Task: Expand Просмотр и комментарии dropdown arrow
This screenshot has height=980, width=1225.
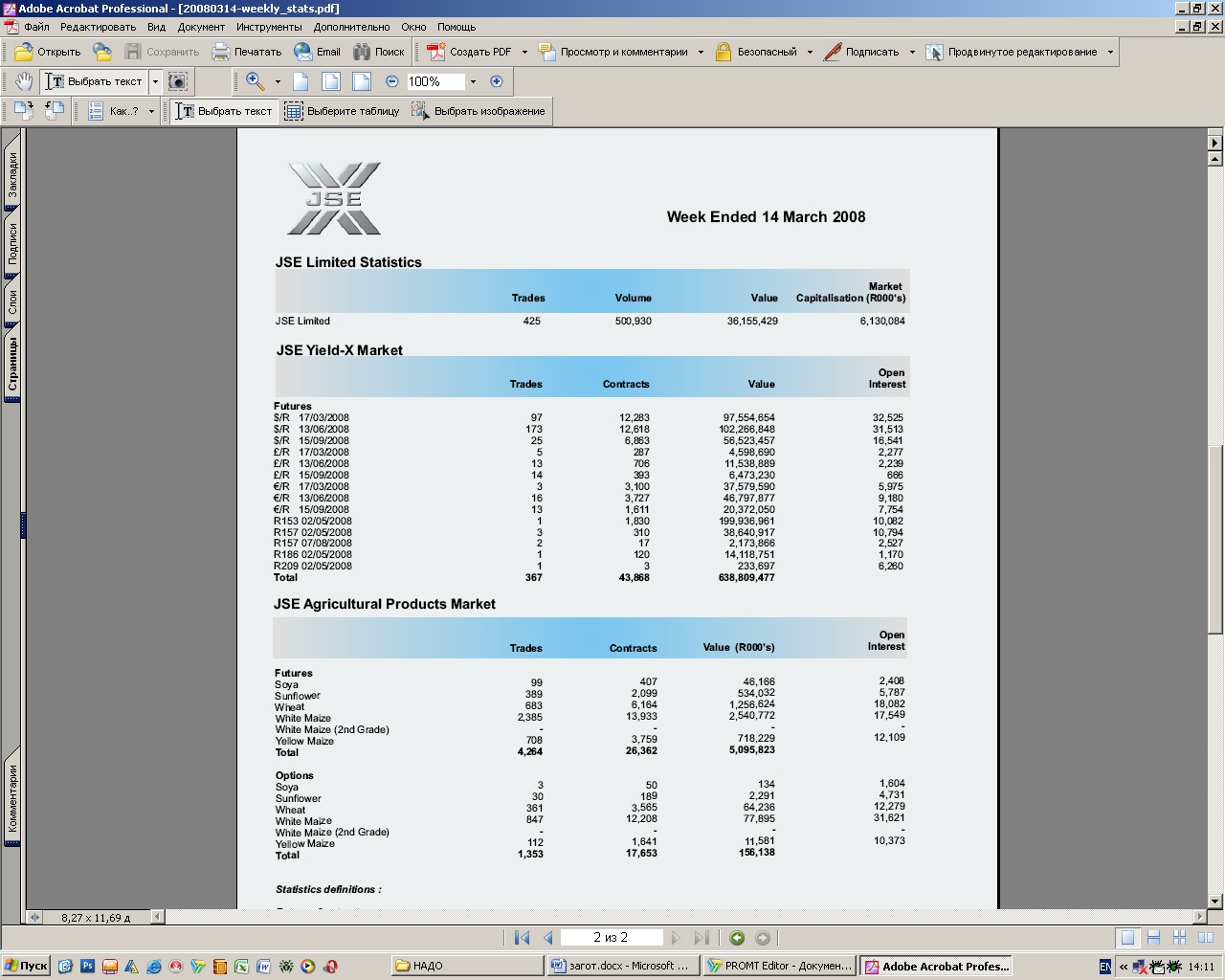Action: pyautogui.click(x=701, y=52)
